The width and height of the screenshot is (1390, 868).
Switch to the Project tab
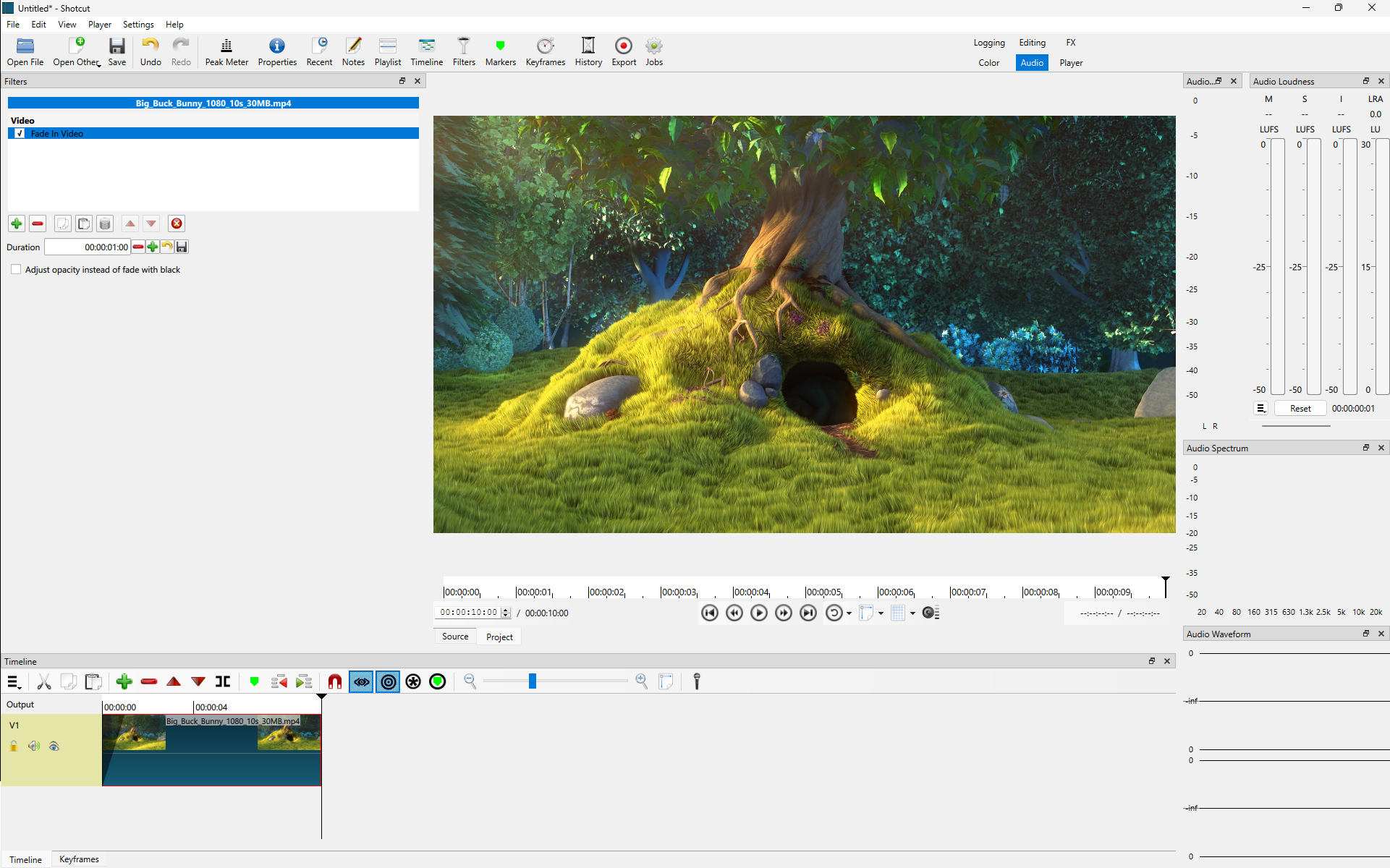[499, 637]
